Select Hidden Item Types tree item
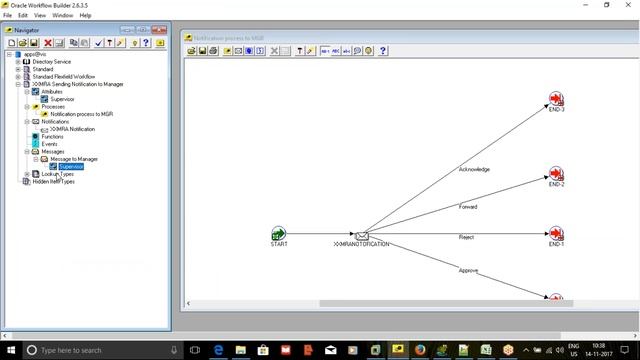This screenshot has height=360, width=640. click(53, 182)
